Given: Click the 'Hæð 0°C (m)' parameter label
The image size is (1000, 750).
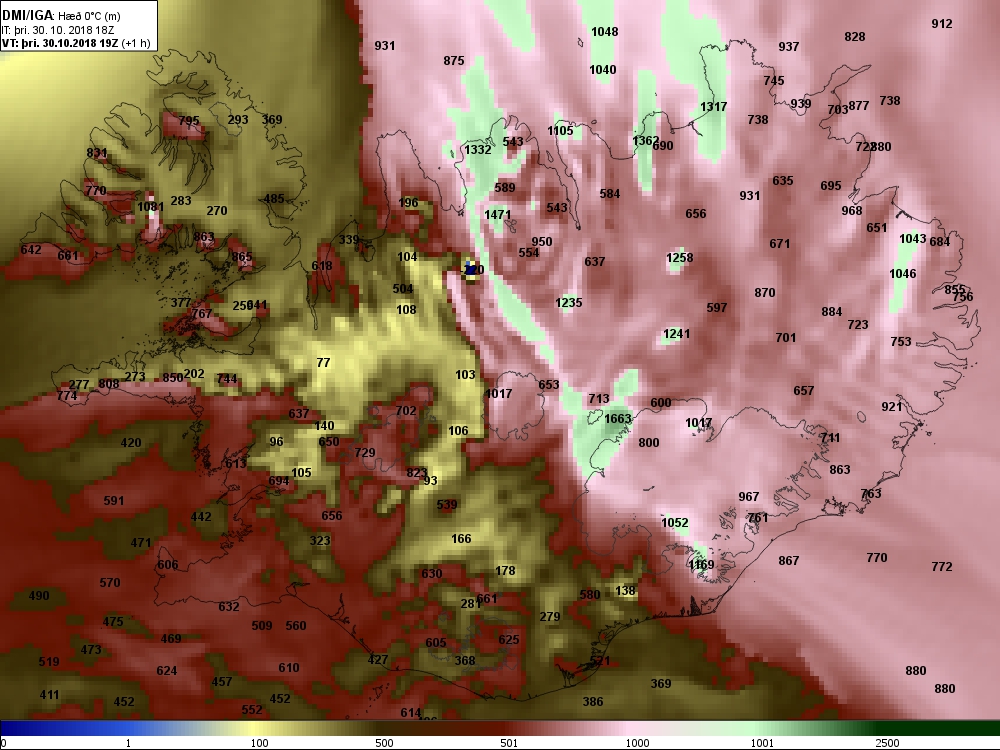Looking at the screenshot, I should 89,16.
